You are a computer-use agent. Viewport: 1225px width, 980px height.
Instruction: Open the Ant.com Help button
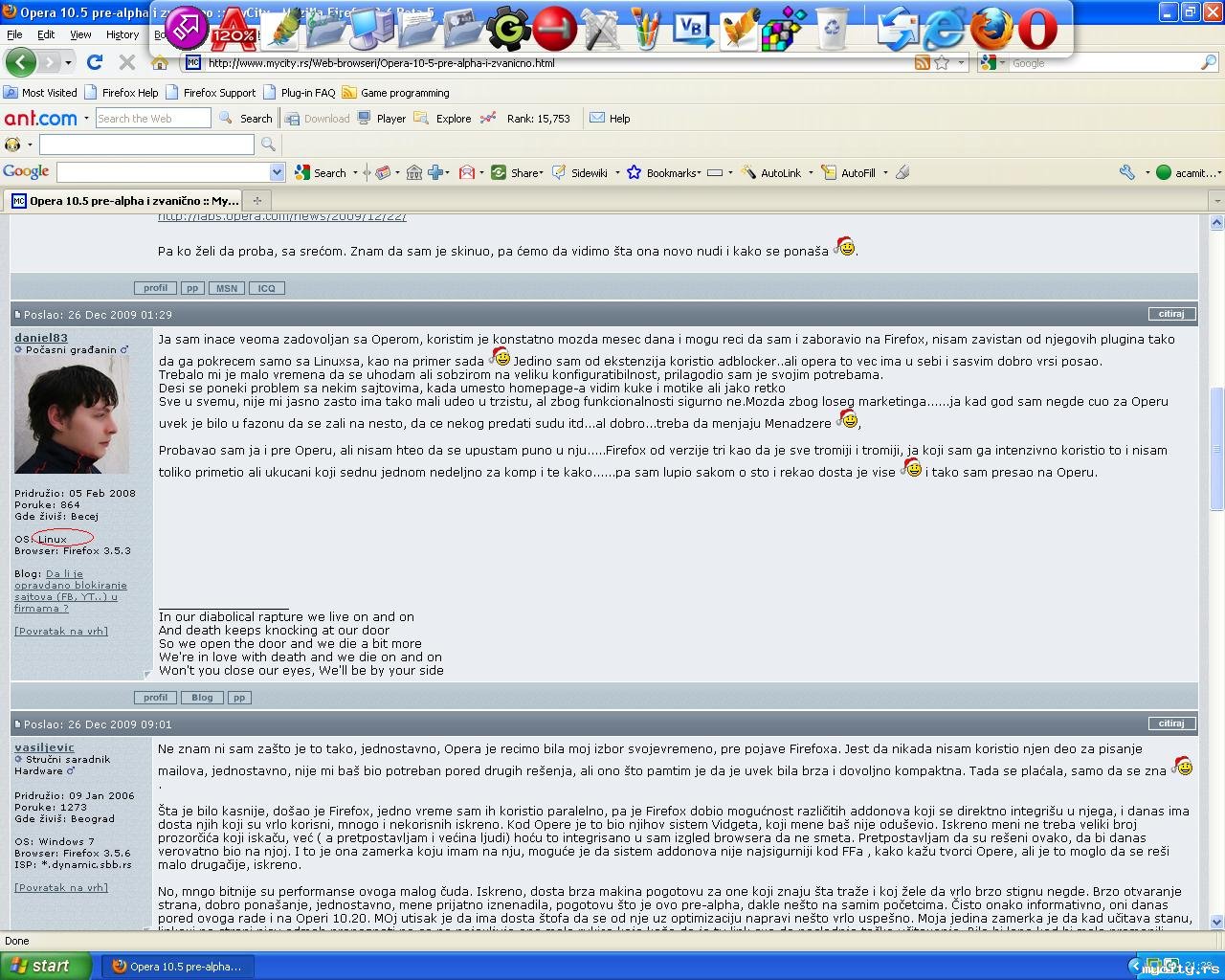[x=610, y=119]
